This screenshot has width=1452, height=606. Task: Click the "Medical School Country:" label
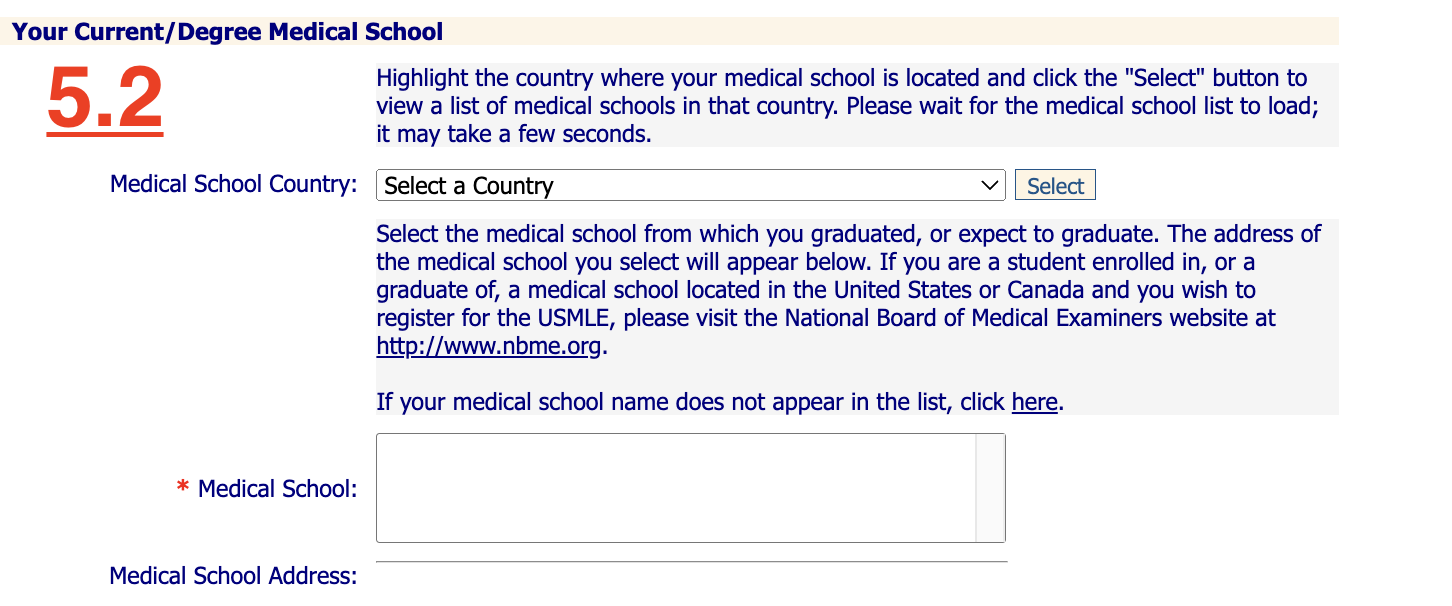[x=234, y=185]
